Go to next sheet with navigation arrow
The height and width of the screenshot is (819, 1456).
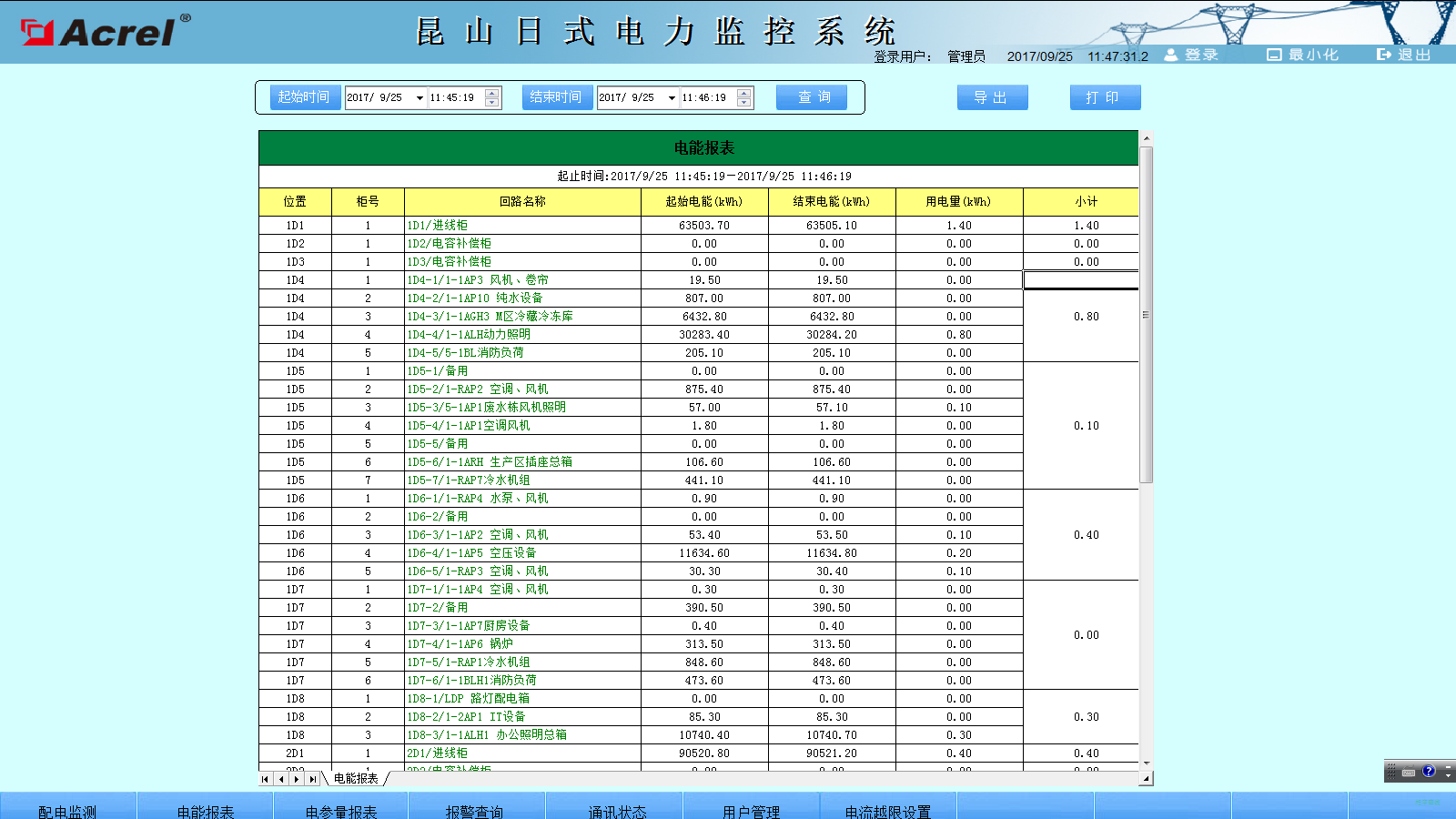pyautogui.click(x=297, y=779)
